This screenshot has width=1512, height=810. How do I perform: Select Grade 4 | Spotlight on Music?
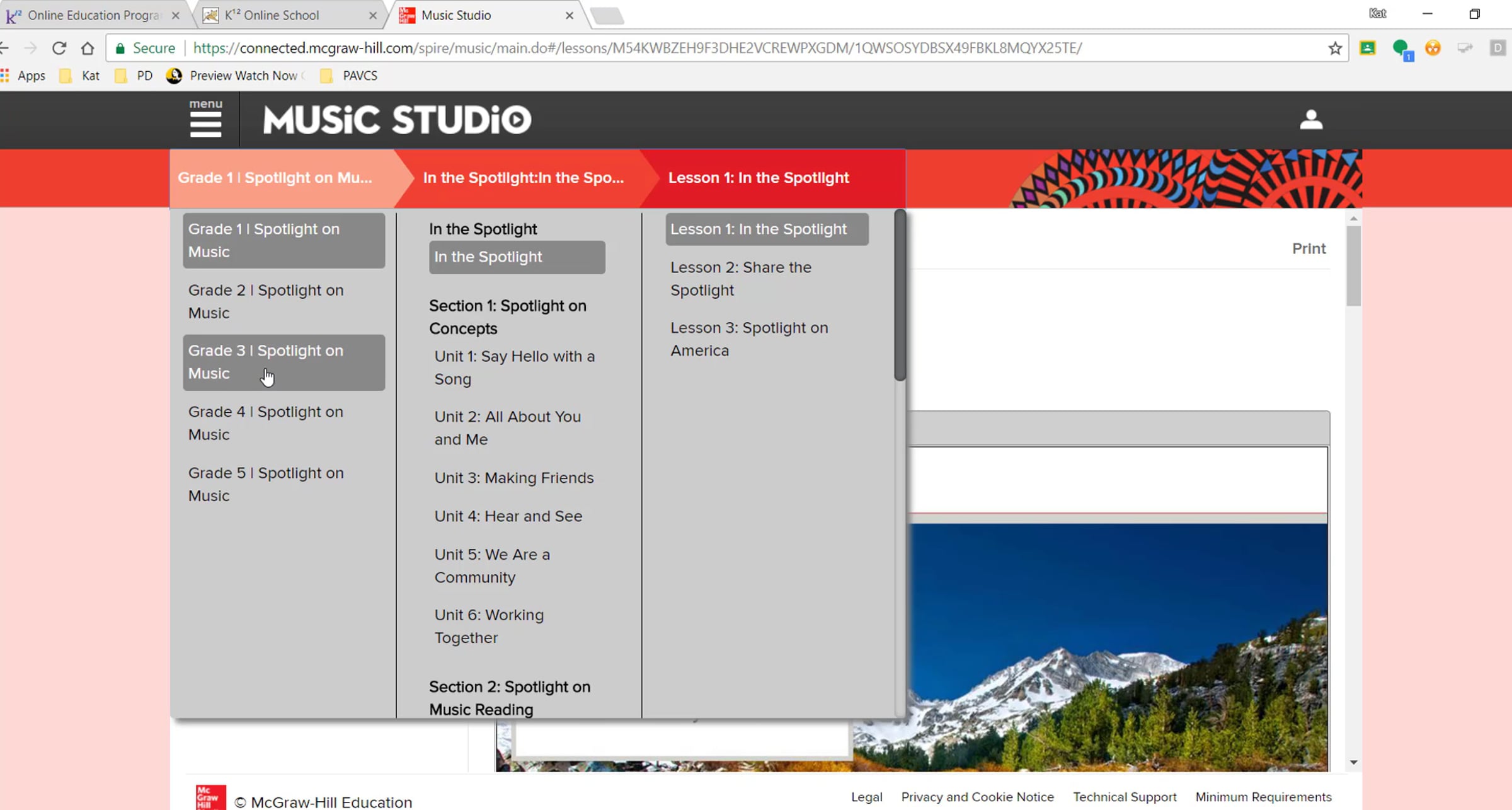(283, 423)
